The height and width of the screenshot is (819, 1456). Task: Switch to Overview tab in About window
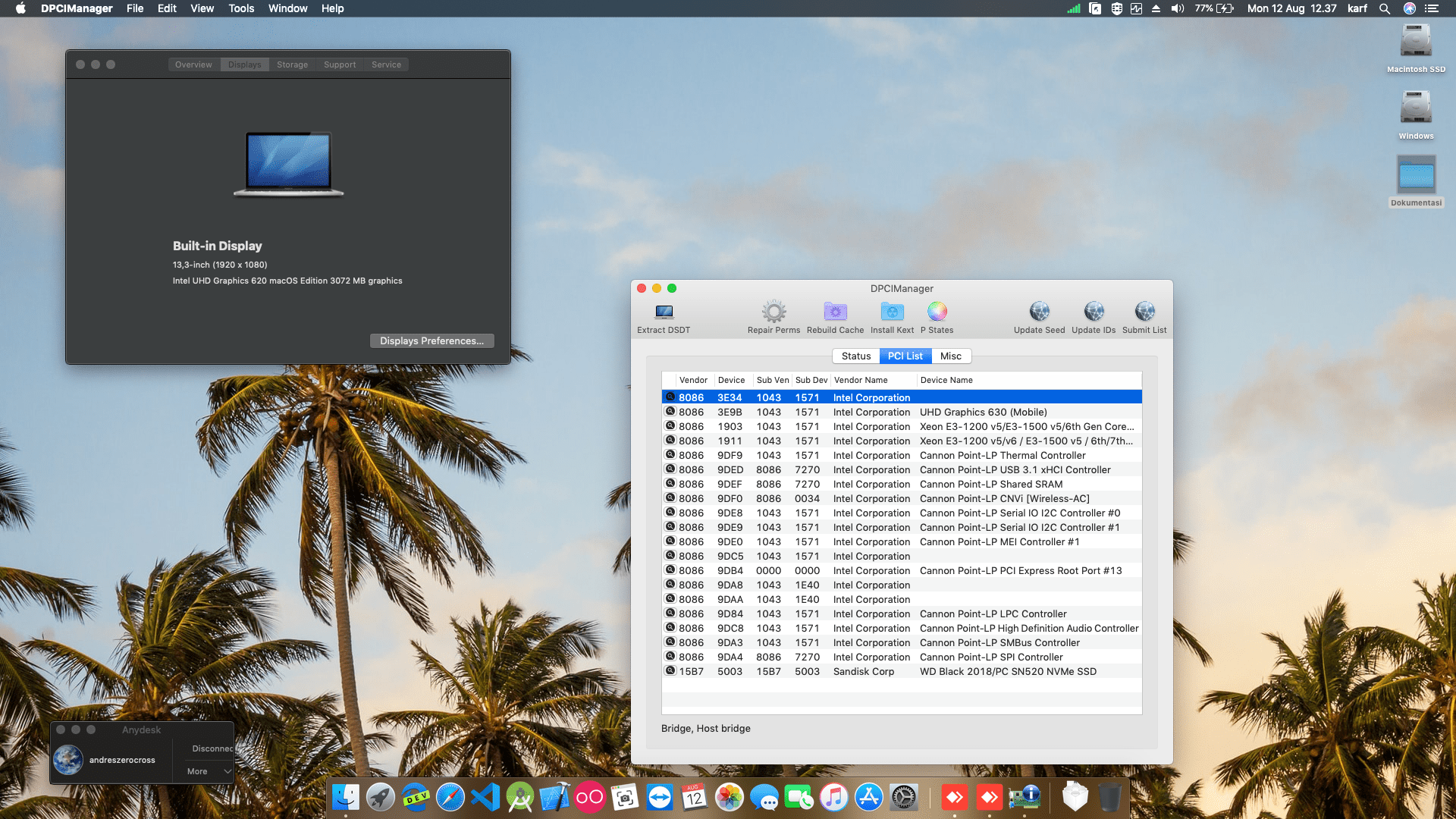click(x=193, y=64)
